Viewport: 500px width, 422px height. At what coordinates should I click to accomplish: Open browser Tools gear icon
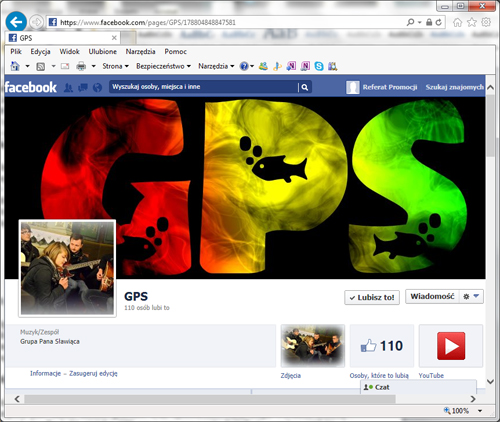[x=486, y=22]
